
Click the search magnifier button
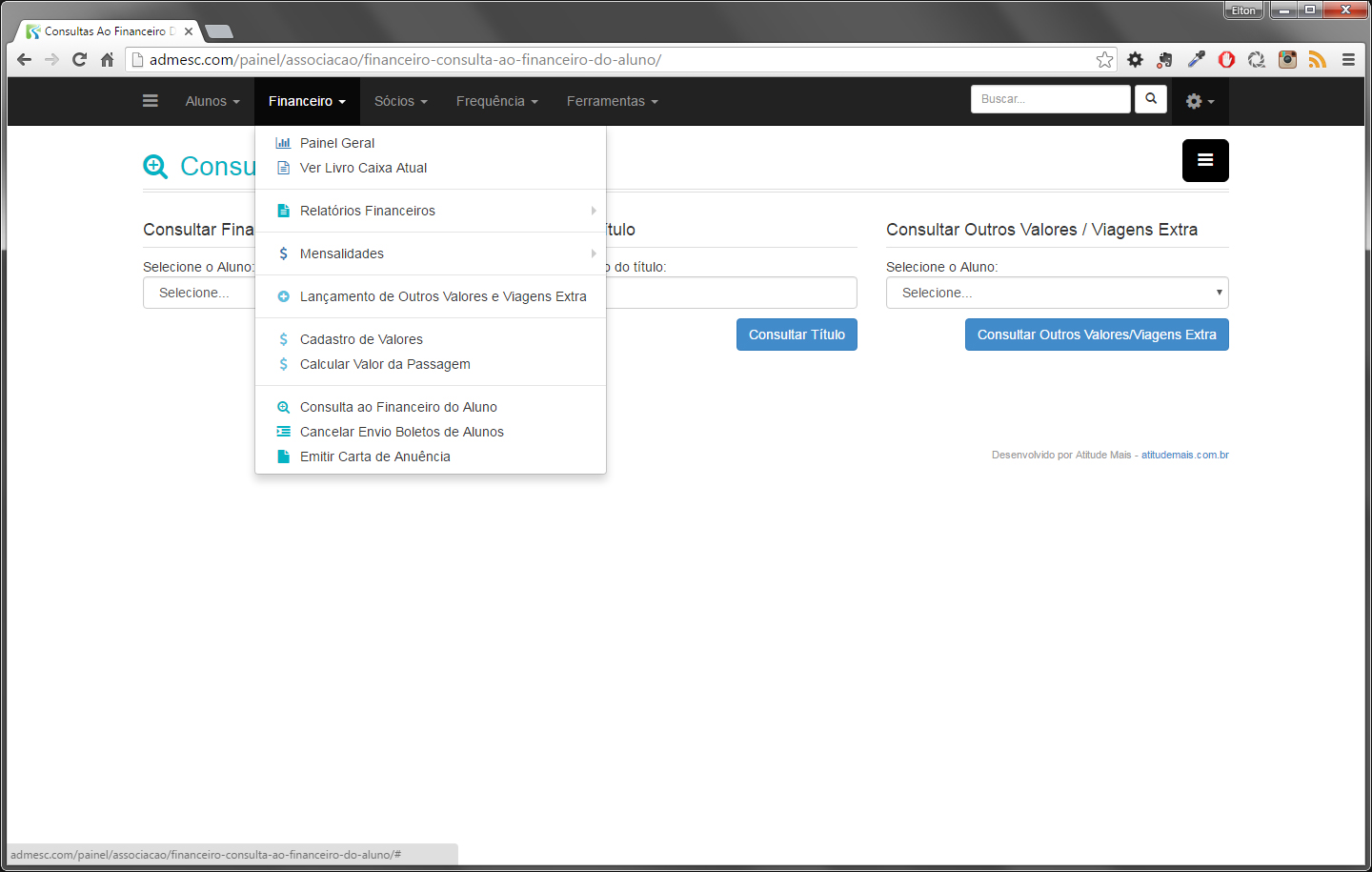pos(1151,99)
